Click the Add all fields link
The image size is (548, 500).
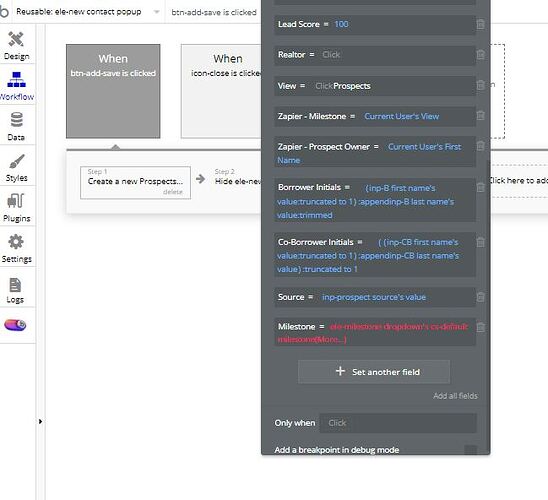coord(455,396)
